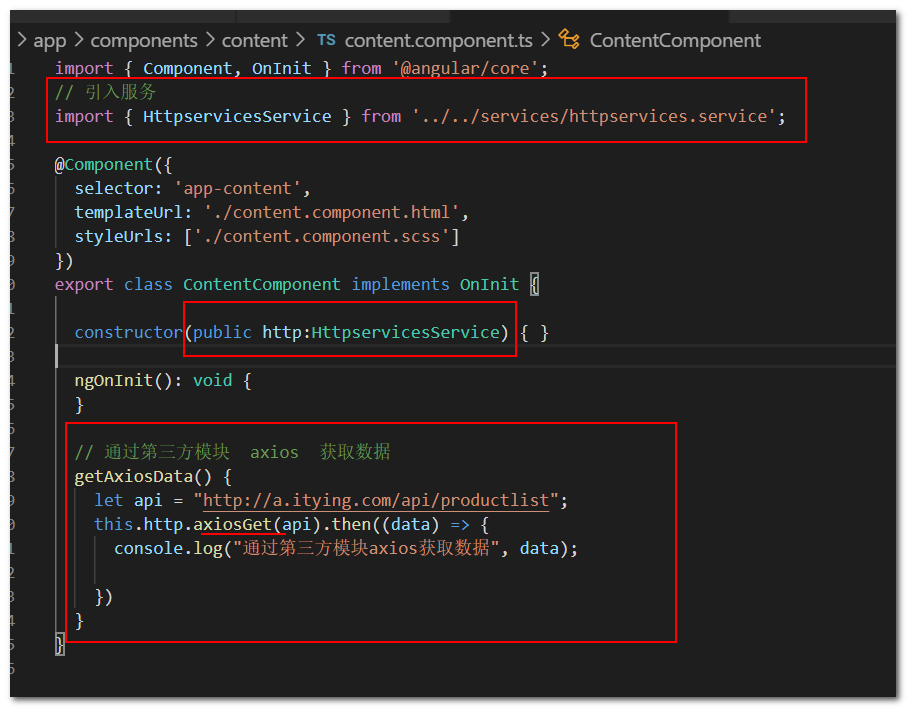Viewport: 907px width, 708px height.
Task: Click the ngOnInit method name
Action: [x=113, y=381]
